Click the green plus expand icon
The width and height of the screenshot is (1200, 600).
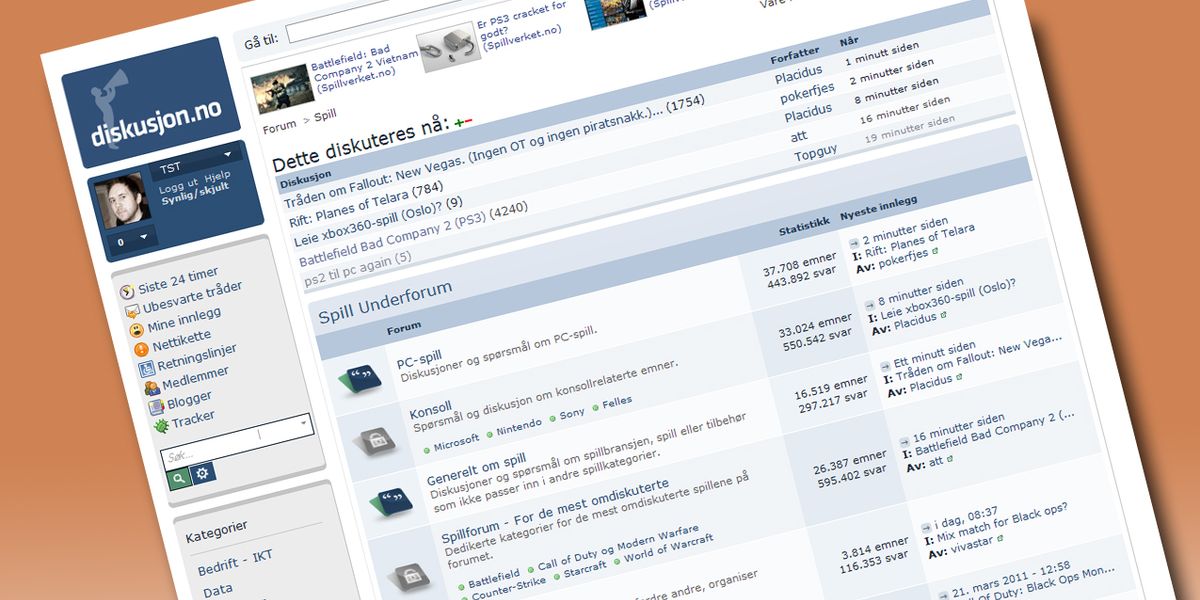point(459,121)
